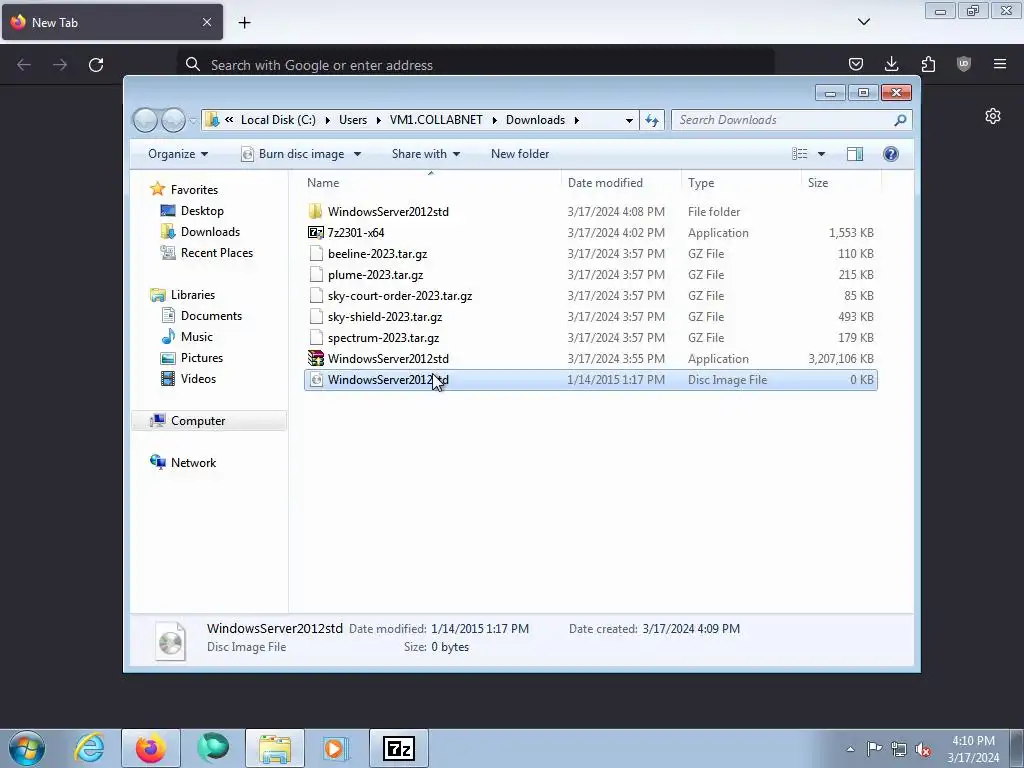Click Firefox reload page button
1024x768 pixels.
96,65
